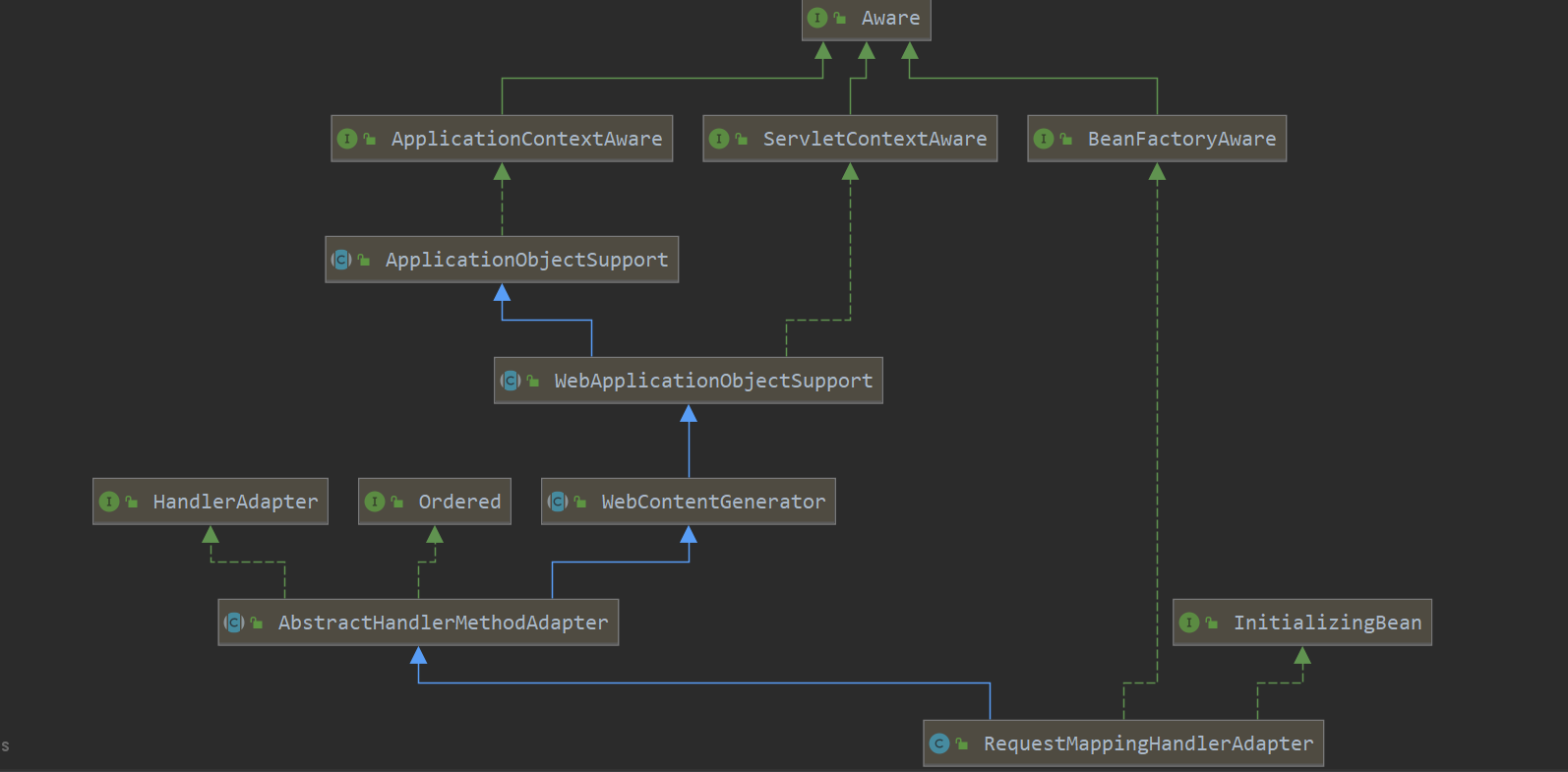
Task: Click the public visibility lock icon on Aware
Action: 840,18
